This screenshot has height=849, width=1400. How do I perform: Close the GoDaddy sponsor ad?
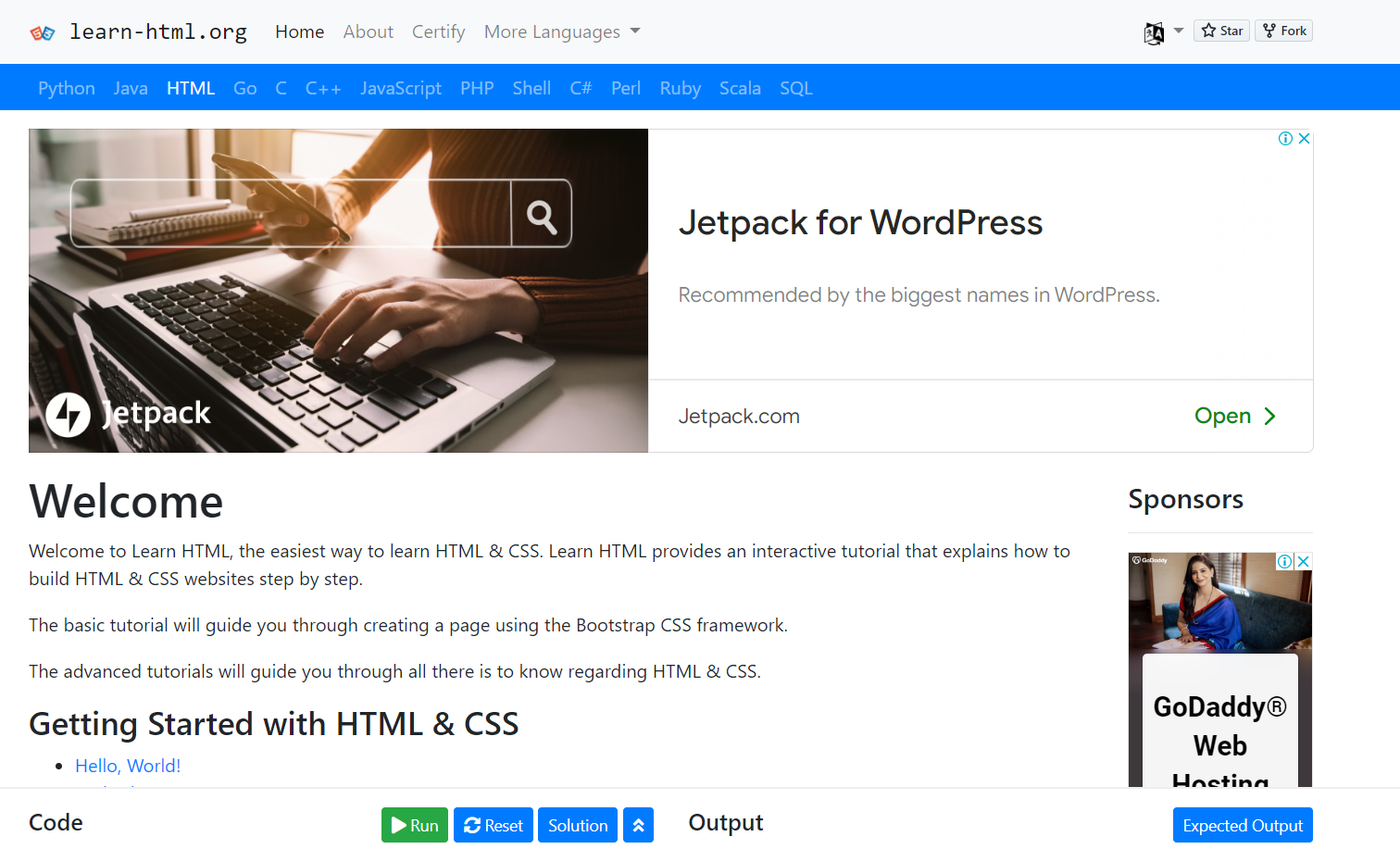[1303, 561]
